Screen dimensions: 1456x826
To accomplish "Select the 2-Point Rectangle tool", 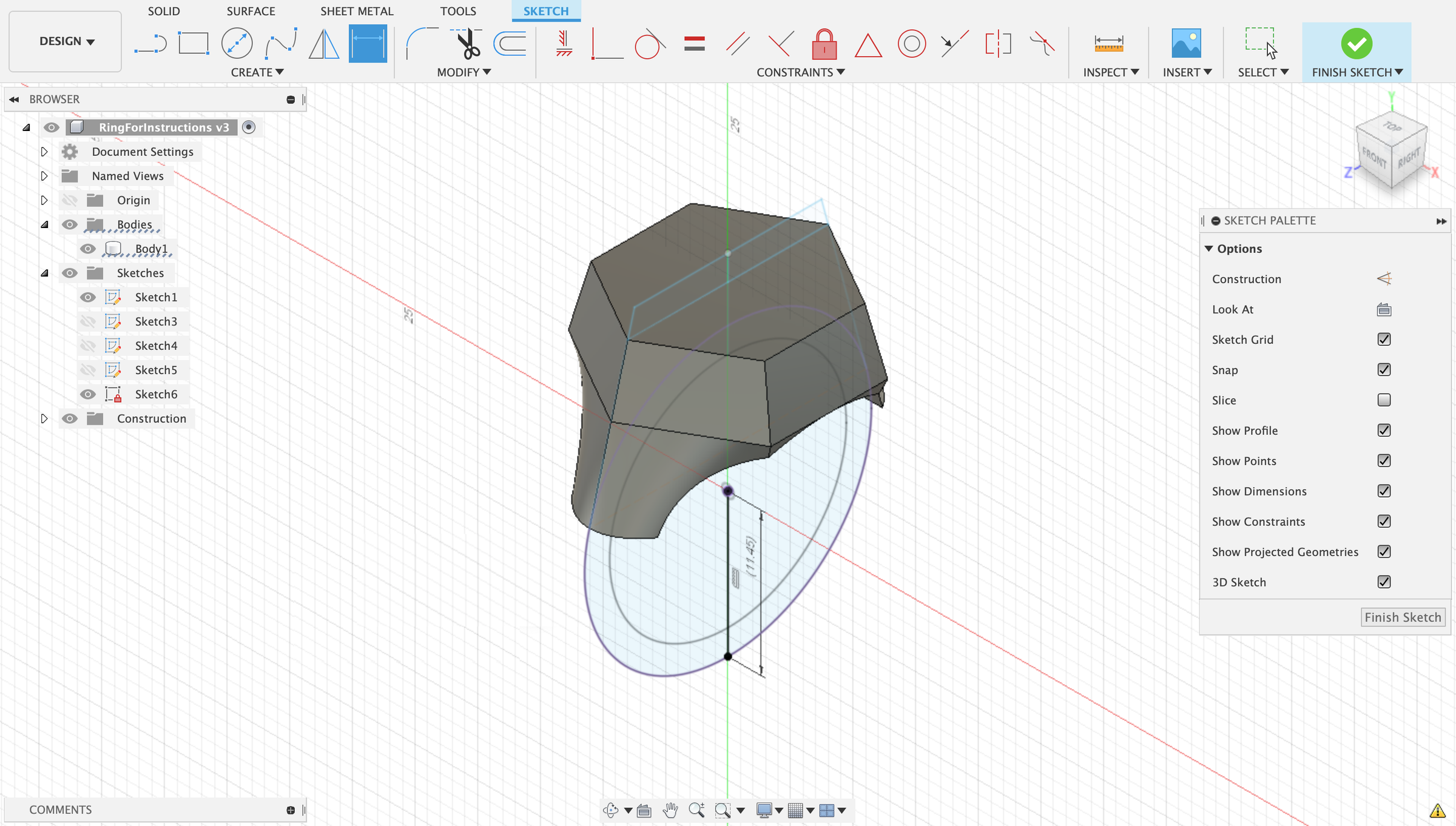I will point(192,42).
